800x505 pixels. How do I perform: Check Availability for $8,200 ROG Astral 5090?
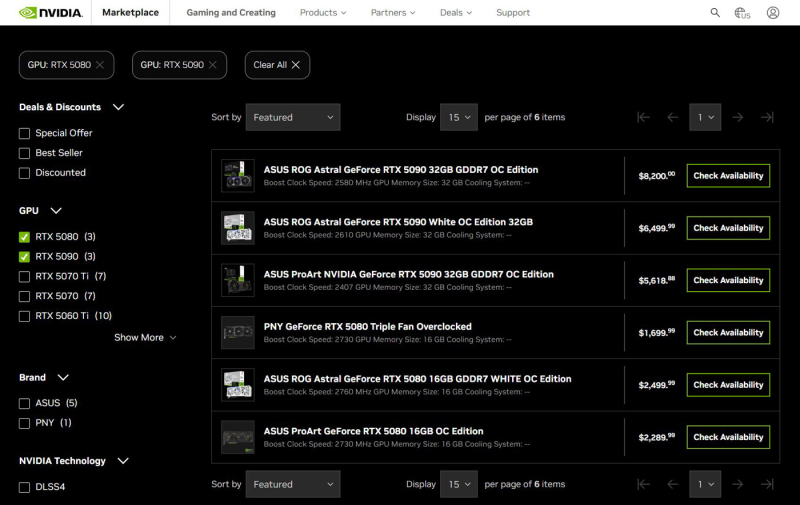click(x=728, y=175)
